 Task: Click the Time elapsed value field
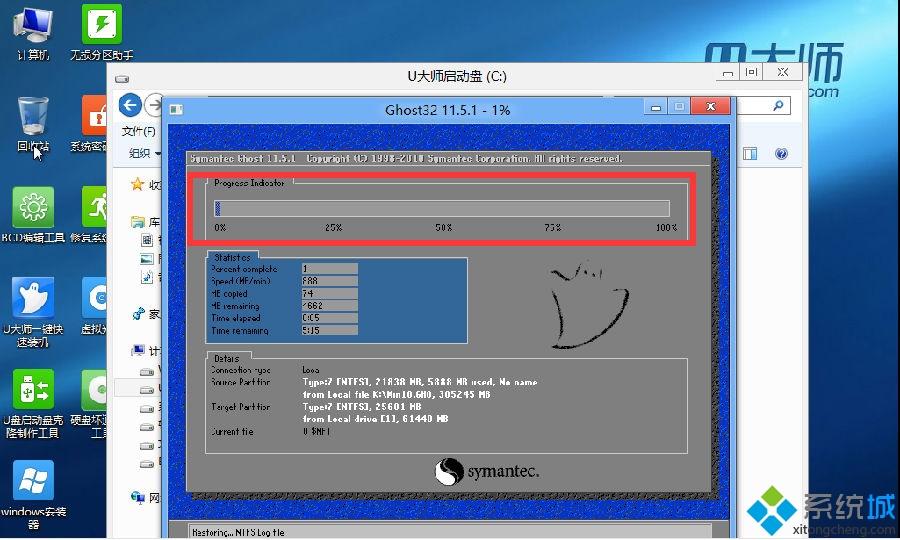(x=329, y=318)
